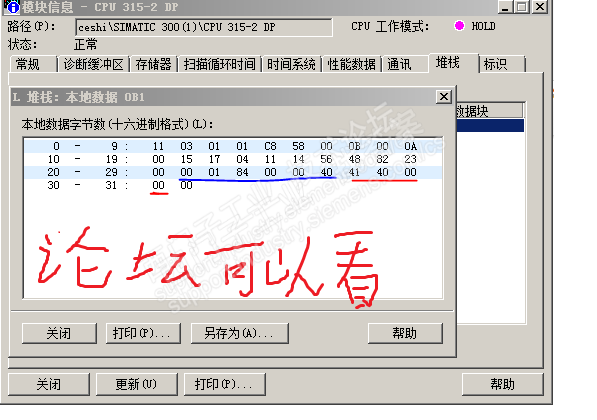Click 关闭 in the L stack dialog
The height and width of the screenshot is (420, 597).
59,333
